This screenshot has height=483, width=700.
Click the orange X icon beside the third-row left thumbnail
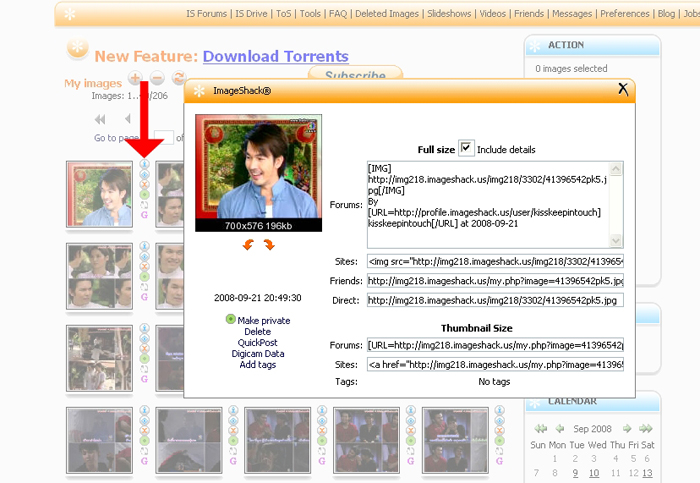[x=144, y=348]
